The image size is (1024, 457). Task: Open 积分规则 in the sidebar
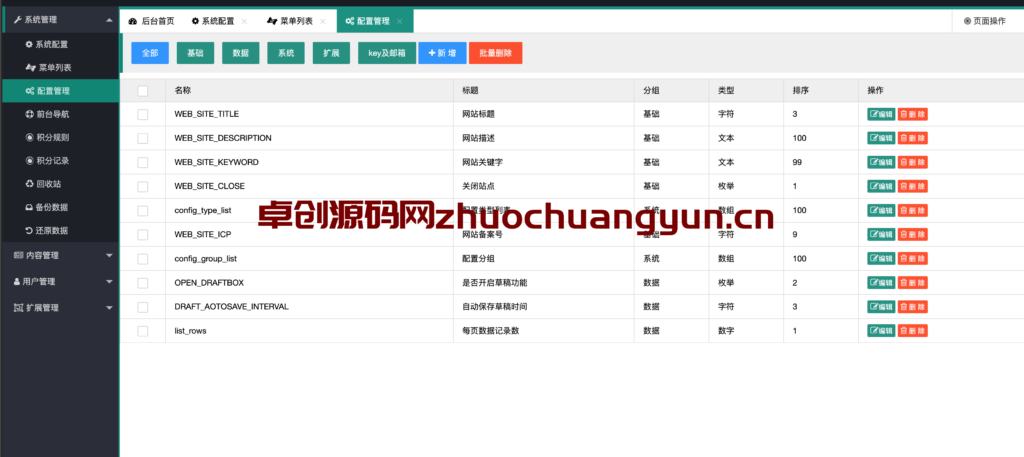click(x=61, y=138)
